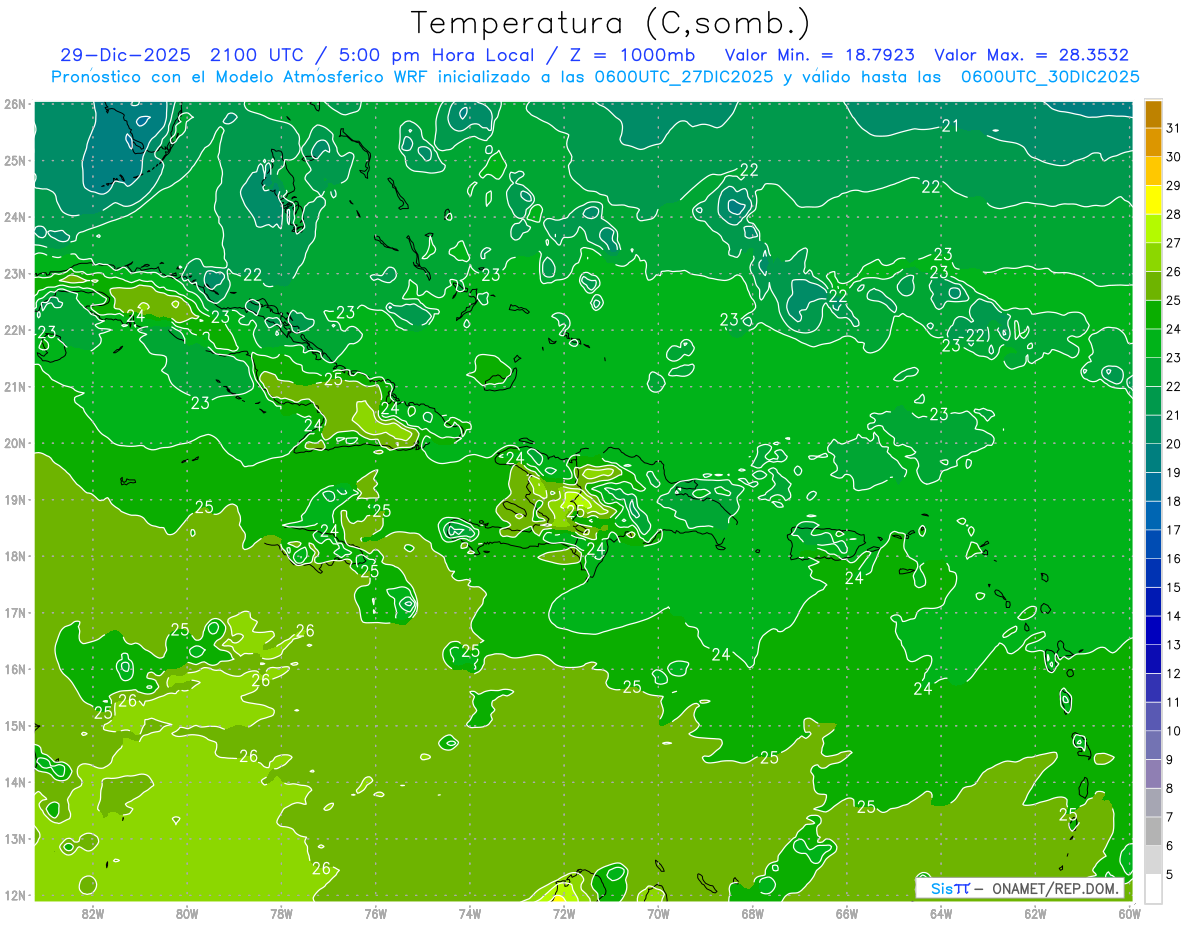Viewport: 1200px width, 927px height.
Task: Click colorbar label "30"
Action: 1173,157
